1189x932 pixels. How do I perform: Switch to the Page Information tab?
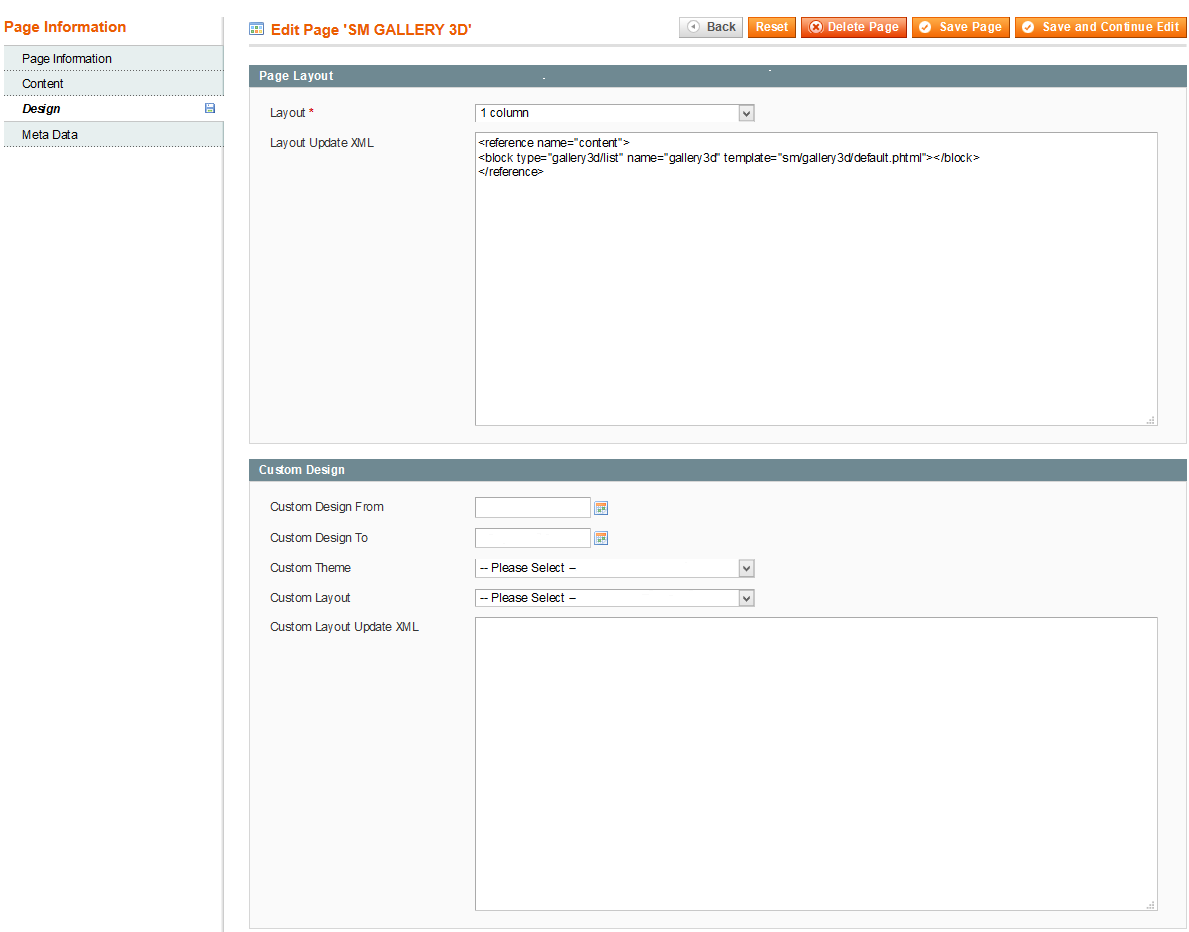(x=114, y=58)
